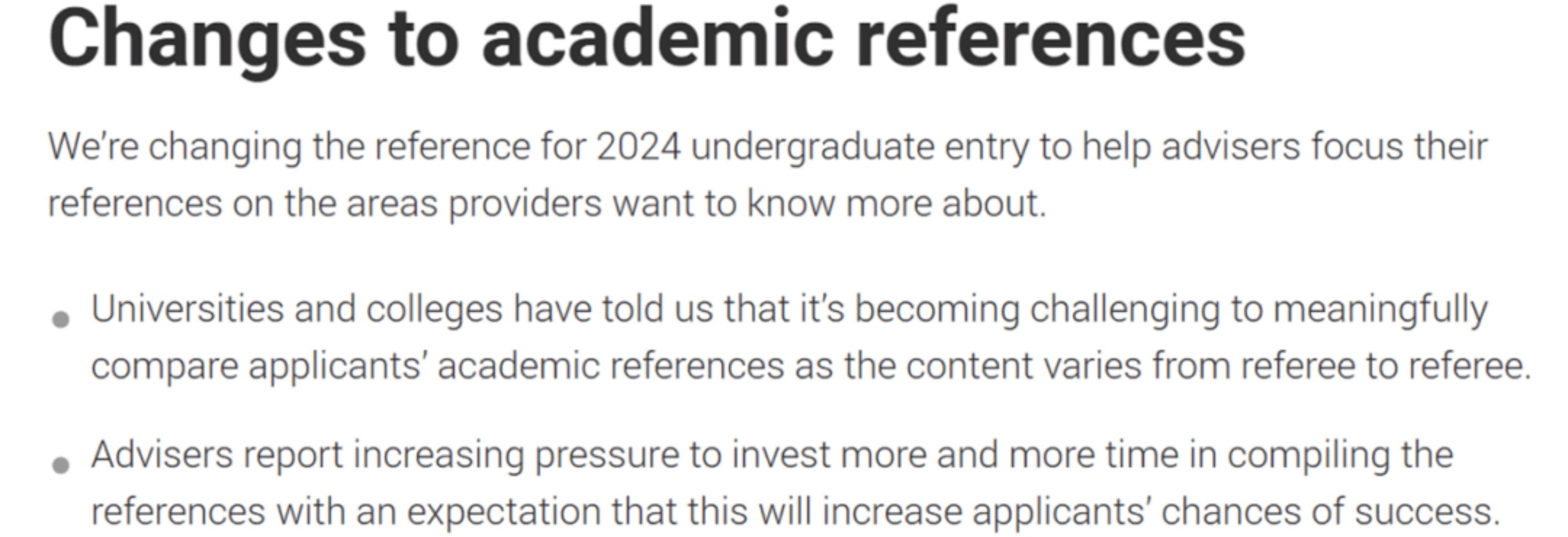This screenshot has width=1568, height=537.
Task: Click the word 'colleges' in first bullet
Action: point(434,309)
